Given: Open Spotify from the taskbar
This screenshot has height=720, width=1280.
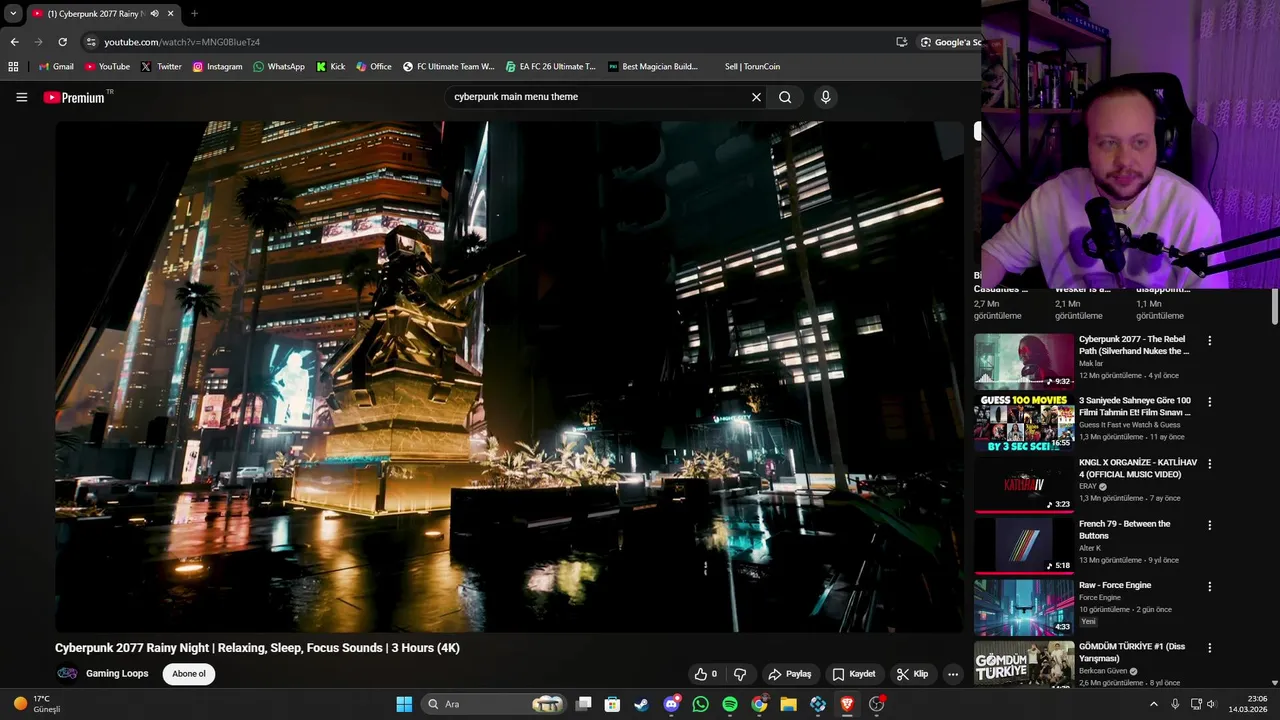Looking at the screenshot, I should point(730,704).
